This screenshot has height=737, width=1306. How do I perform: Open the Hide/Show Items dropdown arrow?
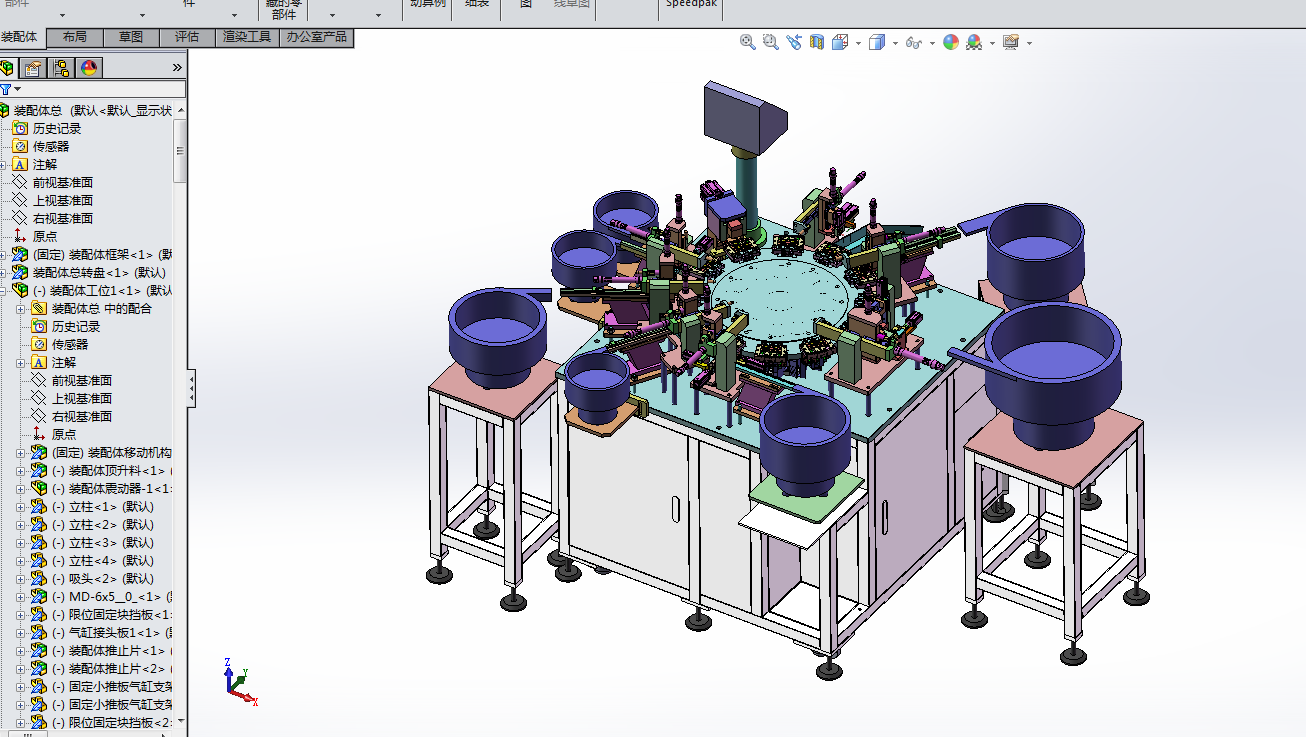[x=932, y=43]
